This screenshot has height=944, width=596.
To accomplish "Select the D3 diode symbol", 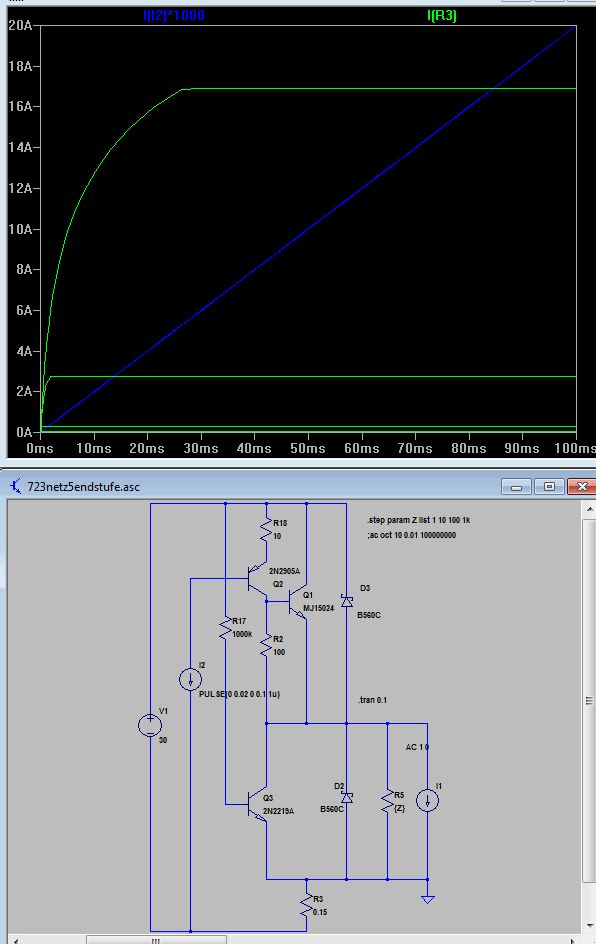I will (x=347, y=601).
